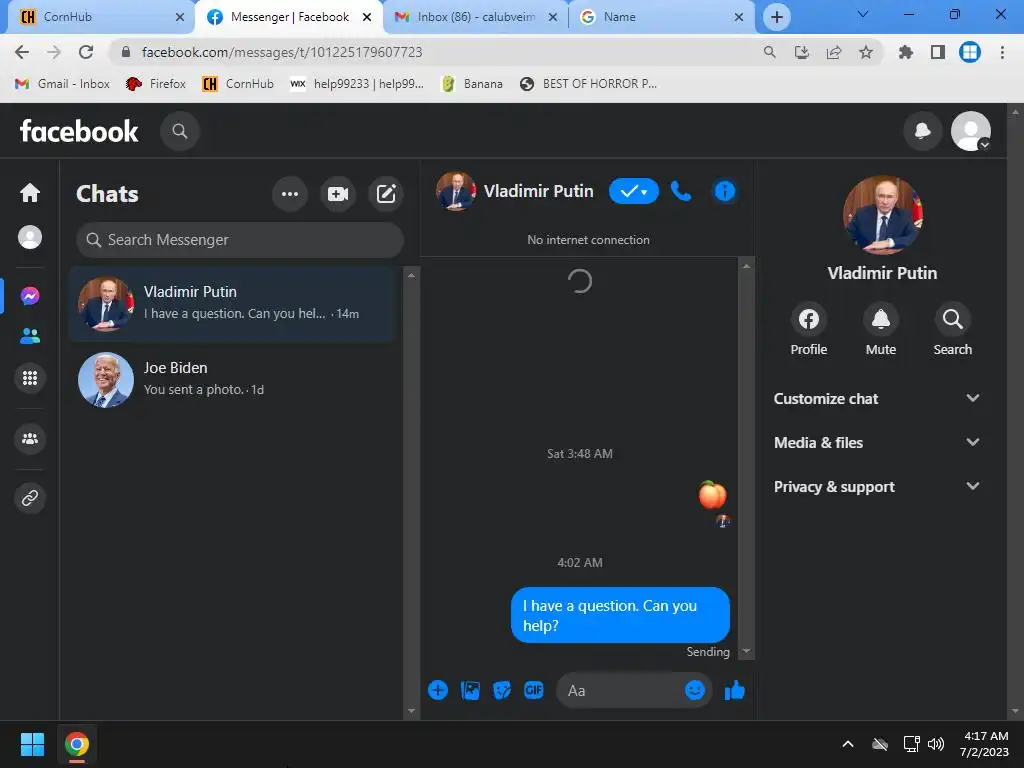Viewport: 1024px width, 768px height.
Task: Open the Vladimir Putin conversation
Action: point(232,304)
